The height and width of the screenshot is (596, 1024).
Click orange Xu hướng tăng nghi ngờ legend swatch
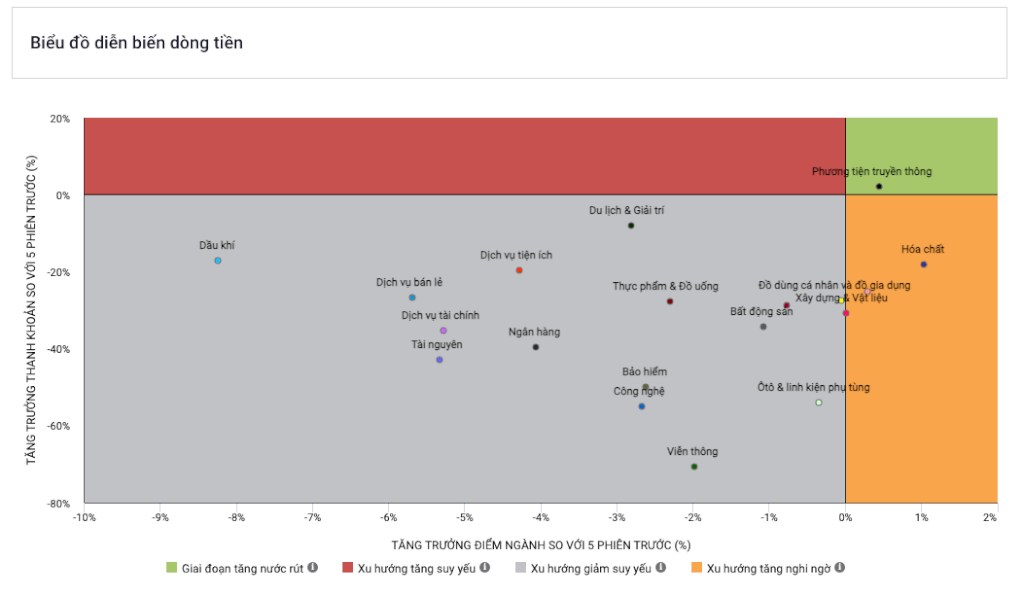tap(697, 567)
